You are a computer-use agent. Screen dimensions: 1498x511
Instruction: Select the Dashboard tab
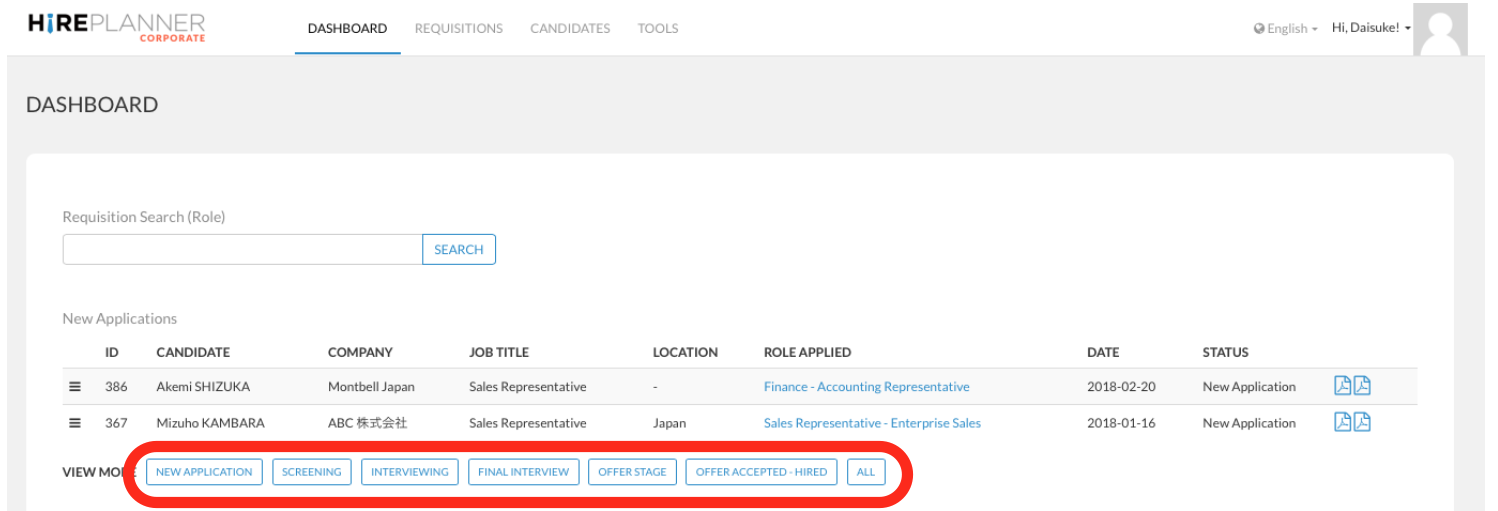(347, 28)
